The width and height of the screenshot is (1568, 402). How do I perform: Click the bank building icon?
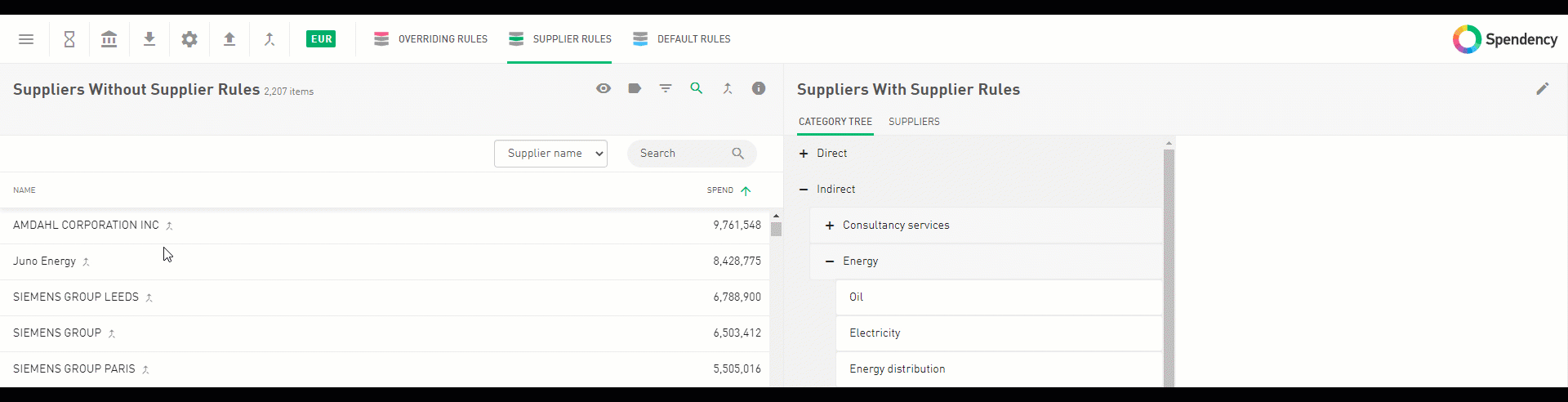[x=109, y=39]
